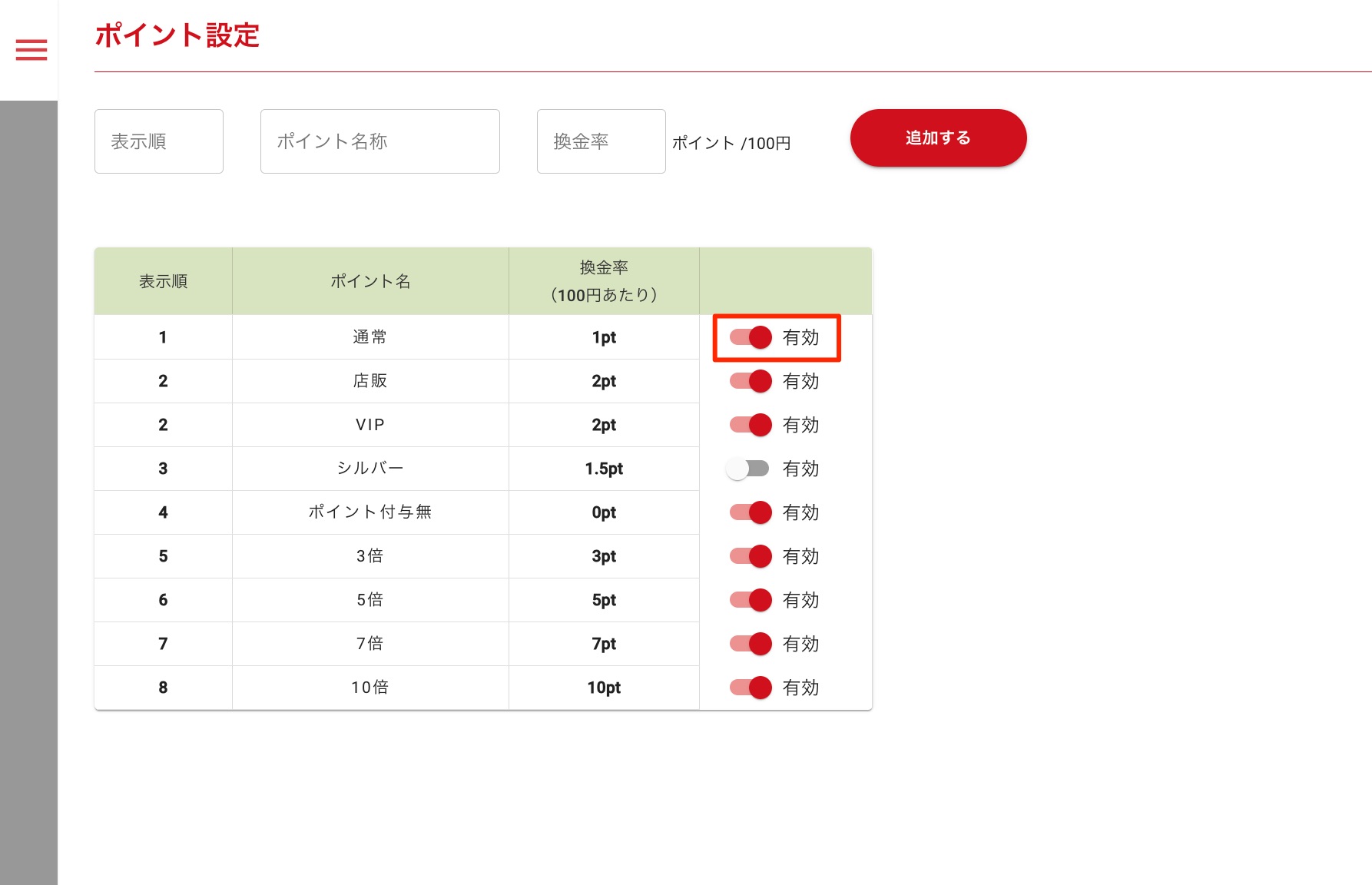This screenshot has width=1372, height=885.
Task: Disable the 10倍 point toggle
Action: [x=751, y=688]
